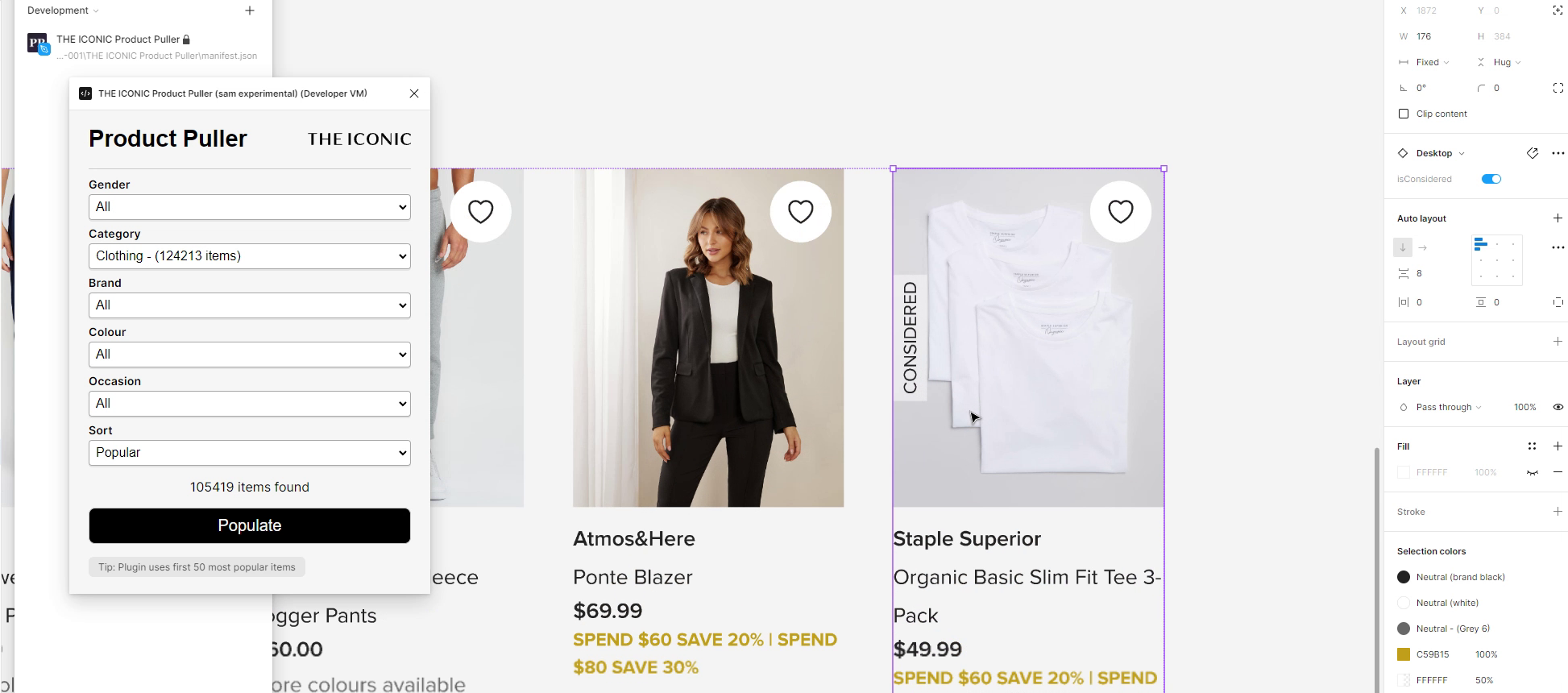
Task: Open the Desktop variant chevron menu
Action: click(1461, 153)
